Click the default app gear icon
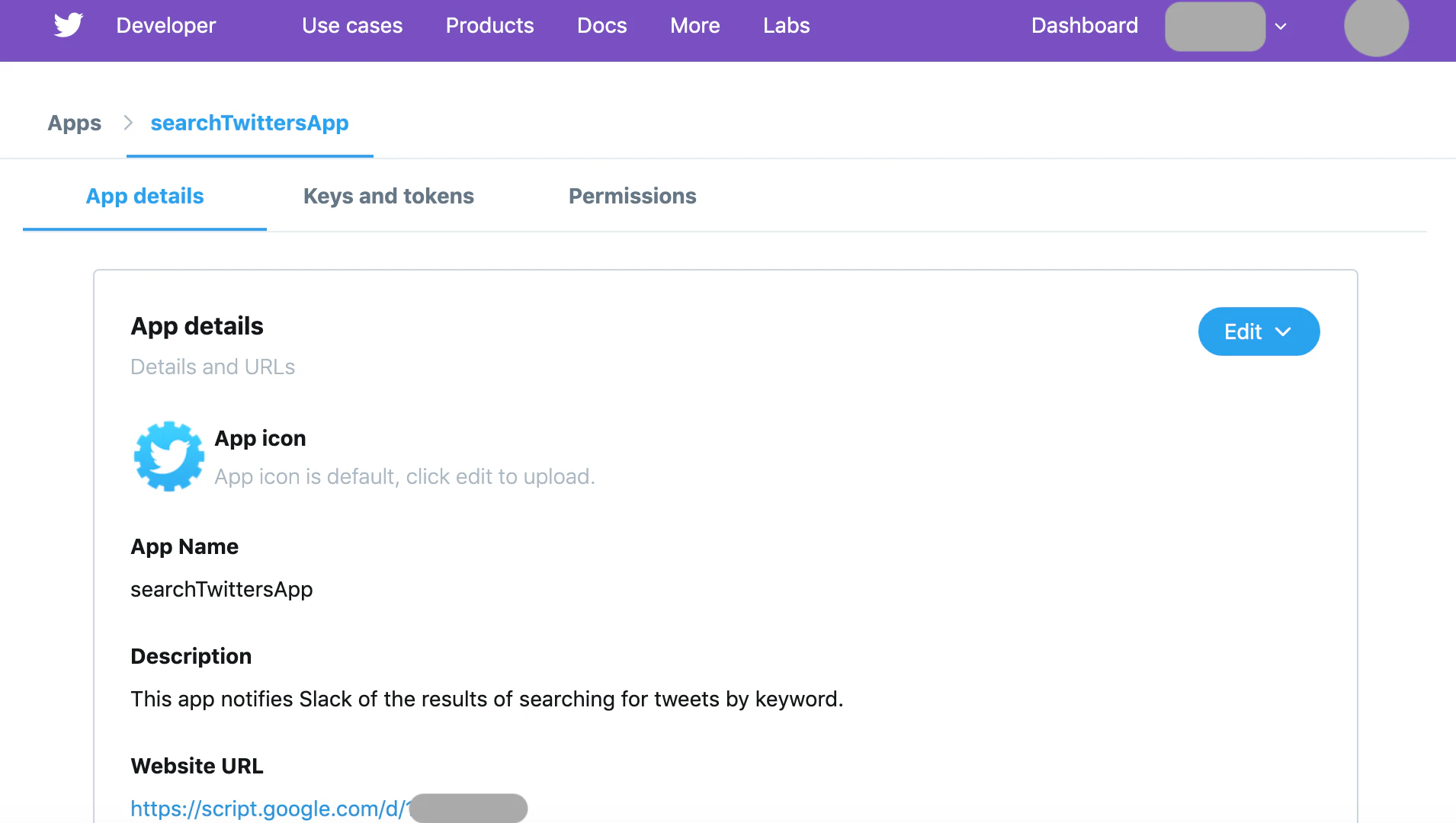1456x823 pixels. [x=169, y=456]
